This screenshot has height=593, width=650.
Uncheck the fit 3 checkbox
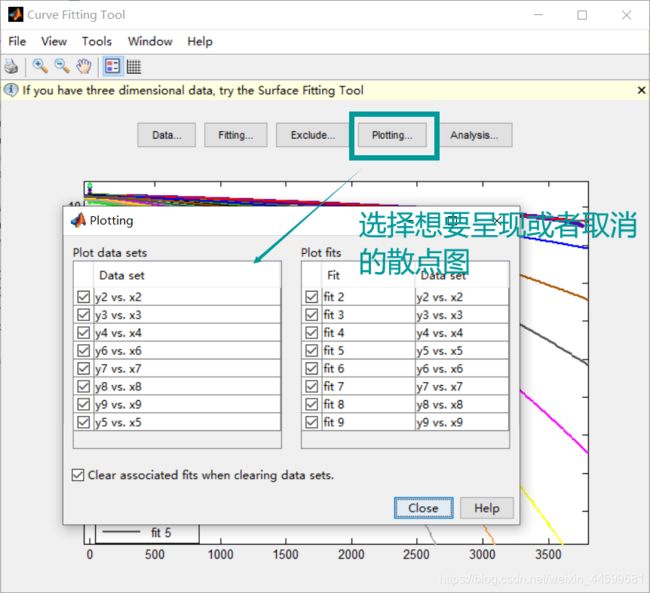point(312,315)
